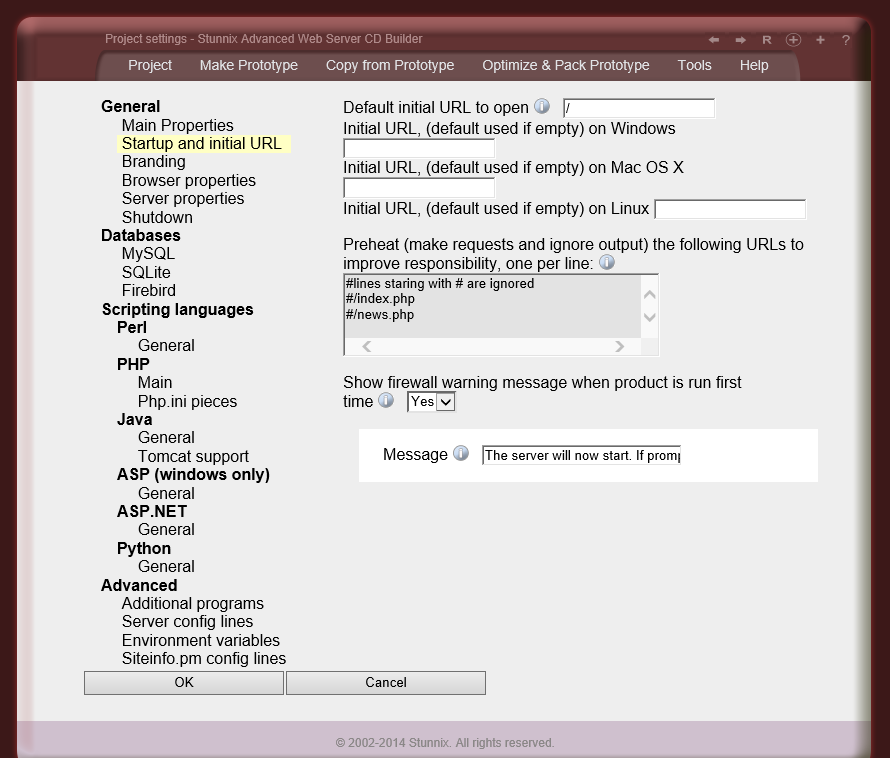Select Optimize & Pack Prototype menu
The width and height of the screenshot is (890, 758).
click(x=565, y=65)
